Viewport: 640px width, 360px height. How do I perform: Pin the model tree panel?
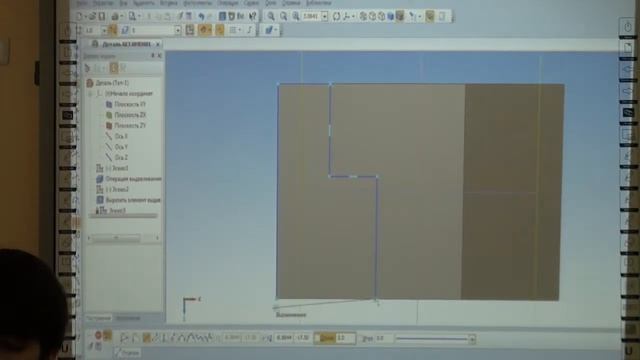[153, 56]
